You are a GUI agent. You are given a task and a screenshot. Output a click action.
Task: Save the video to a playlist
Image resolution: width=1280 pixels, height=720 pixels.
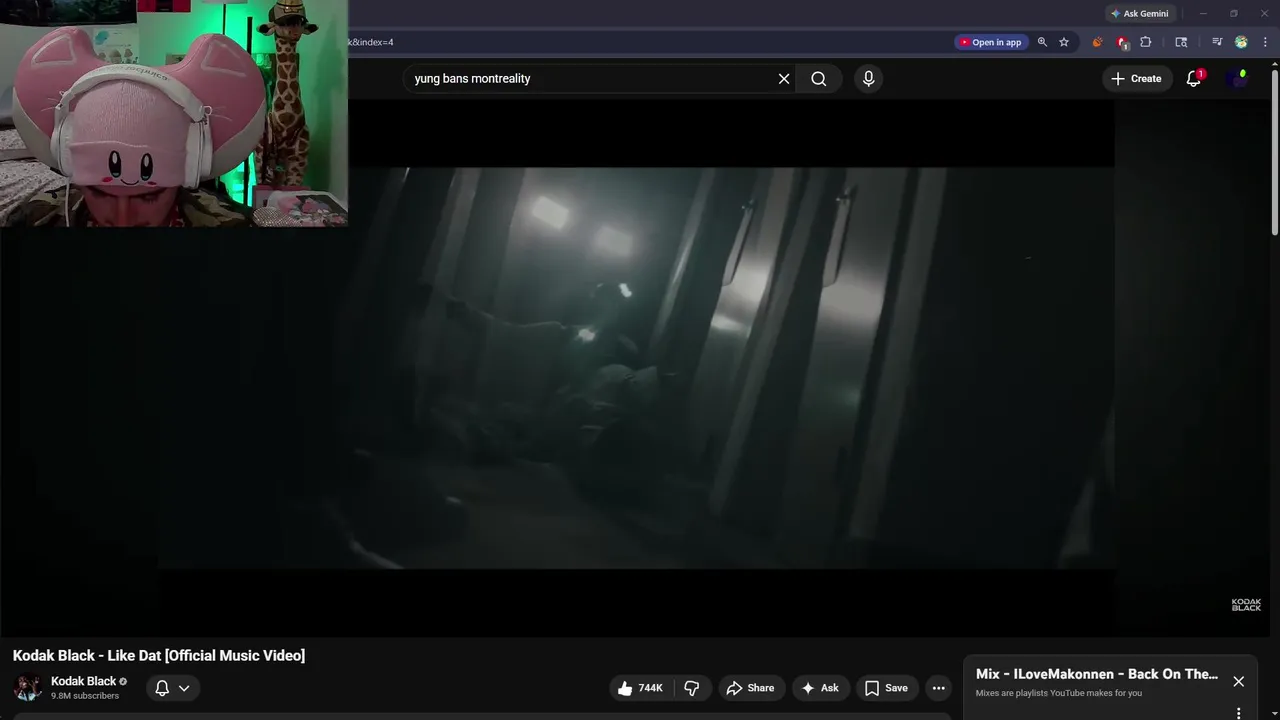coord(886,688)
